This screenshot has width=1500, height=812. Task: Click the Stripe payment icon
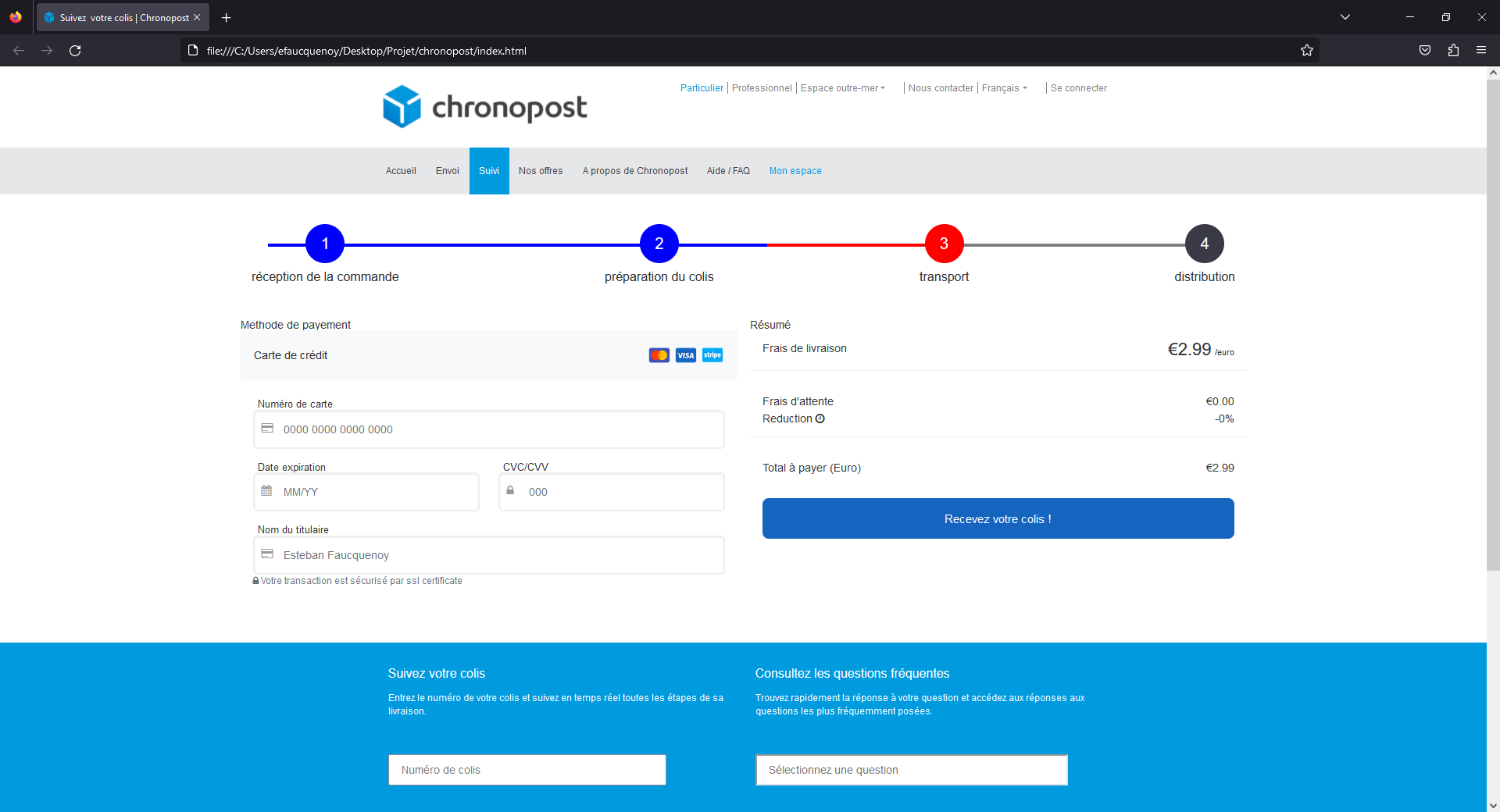point(712,355)
